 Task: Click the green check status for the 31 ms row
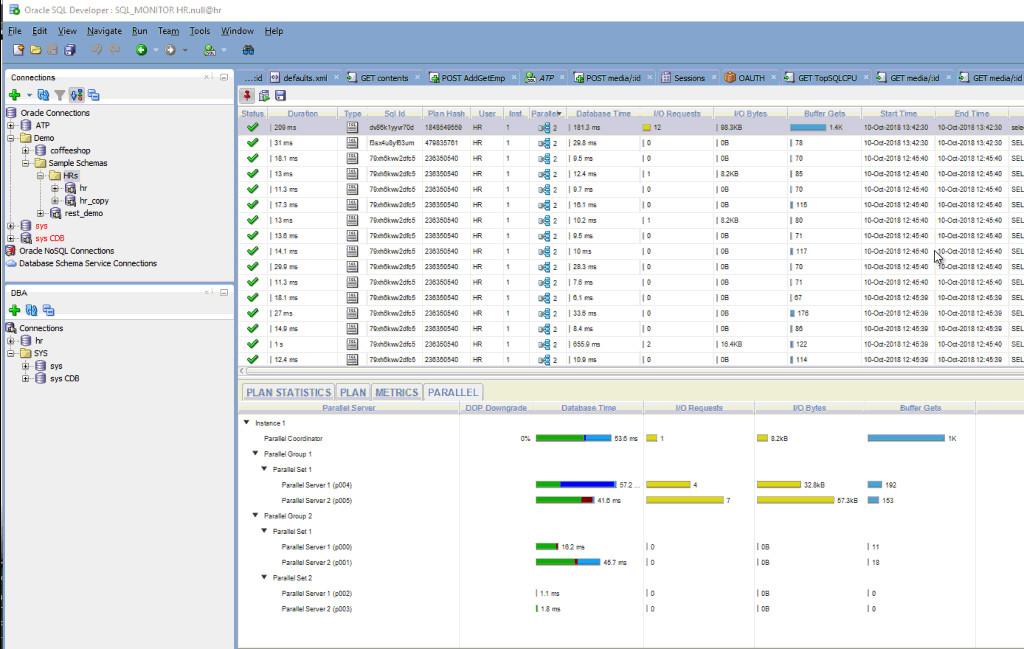pyautogui.click(x=252, y=142)
